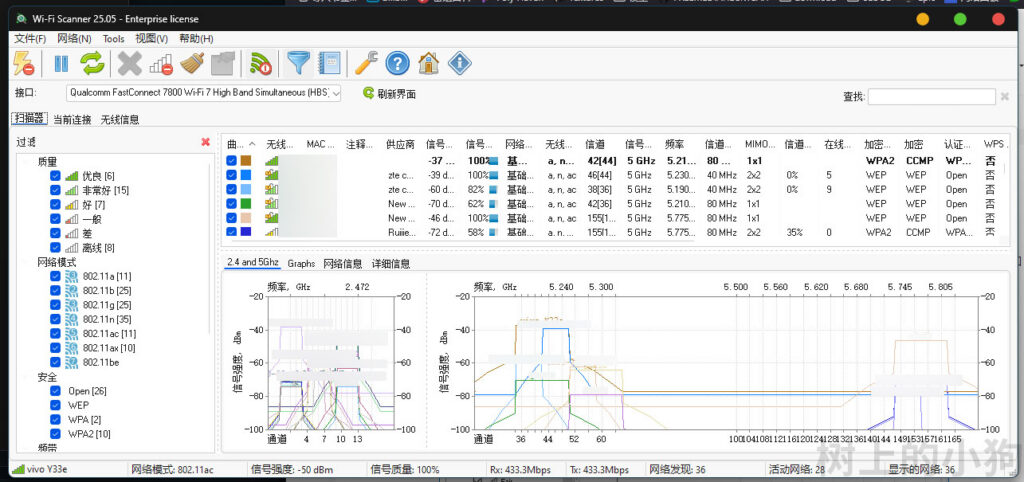Viewport: 1024px width, 482px height.
Task: Click the orange color swatch in first row
Action: tap(246, 161)
